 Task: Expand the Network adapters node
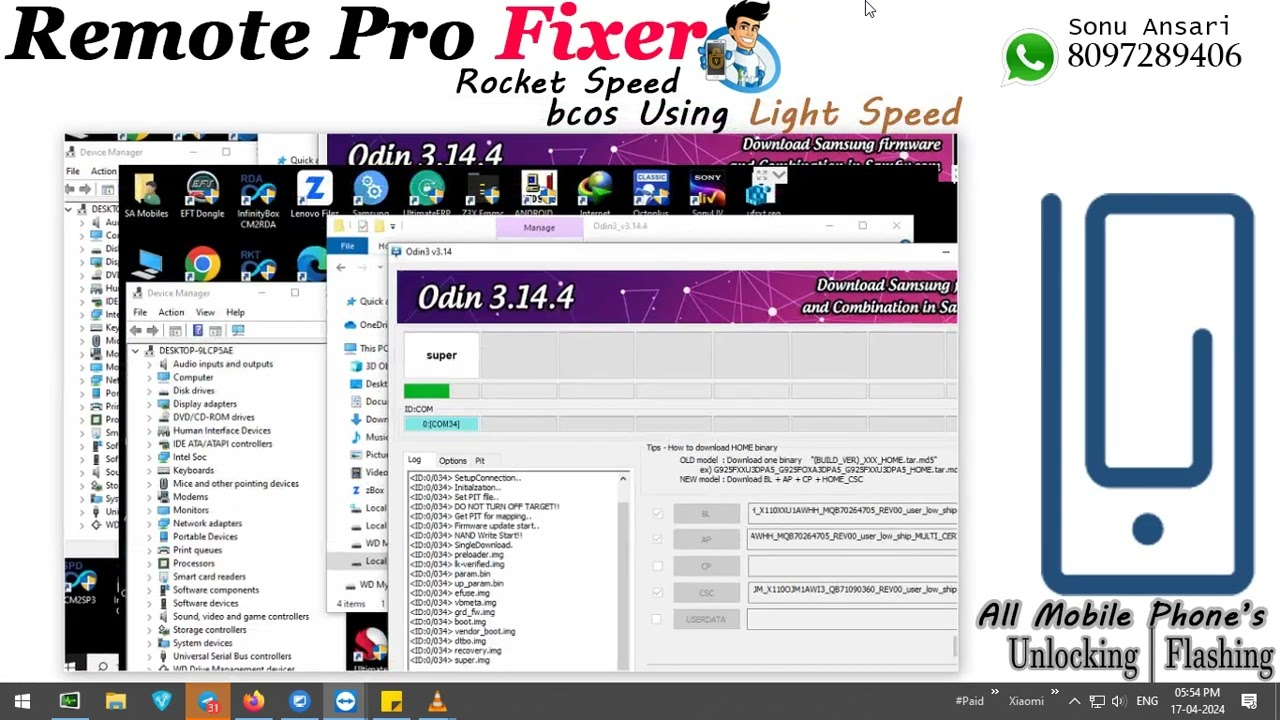150,523
